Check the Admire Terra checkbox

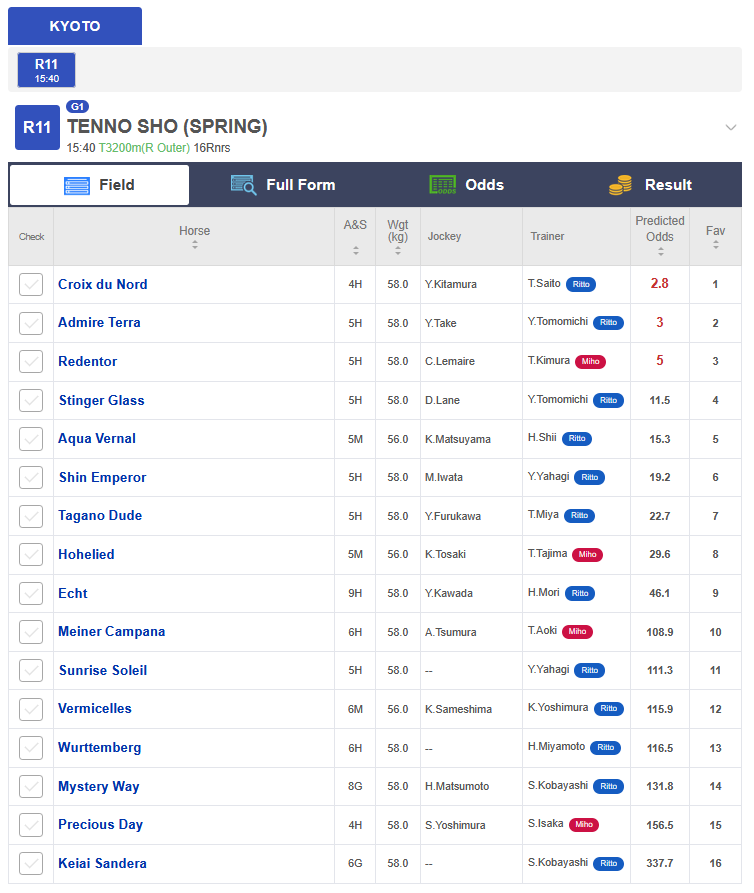click(31, 323)
